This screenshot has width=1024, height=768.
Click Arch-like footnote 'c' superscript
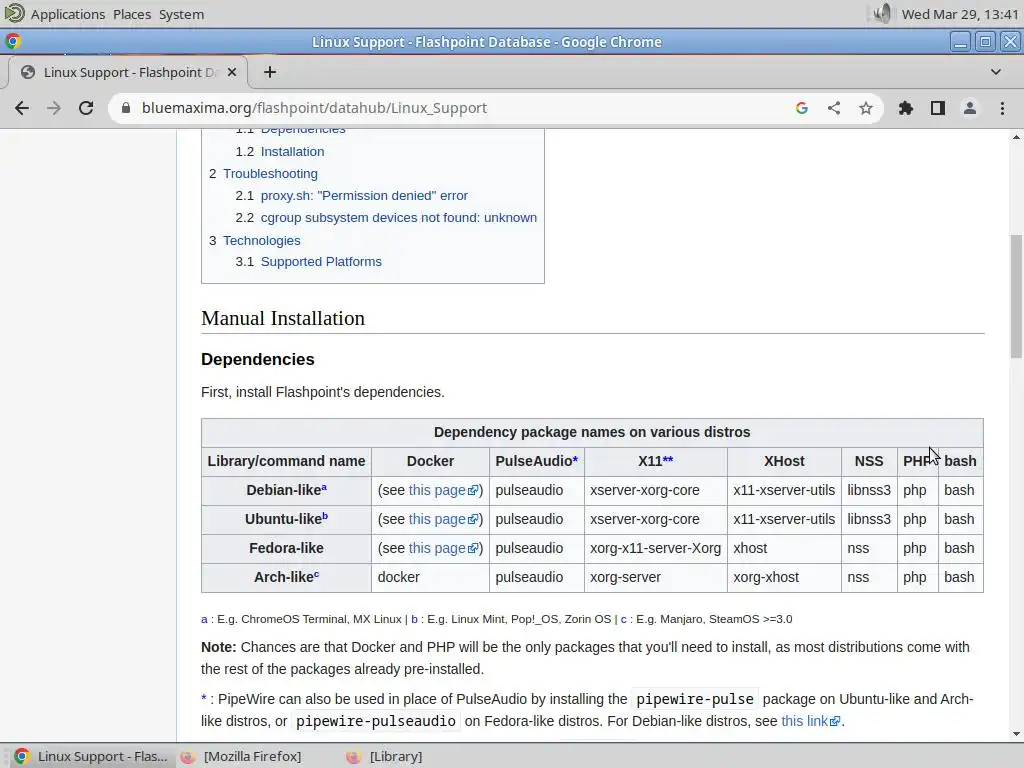[316, 575]
